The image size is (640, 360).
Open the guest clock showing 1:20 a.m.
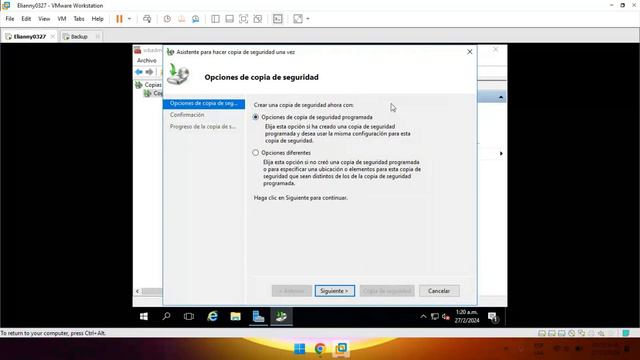click(x=467, y=316)
